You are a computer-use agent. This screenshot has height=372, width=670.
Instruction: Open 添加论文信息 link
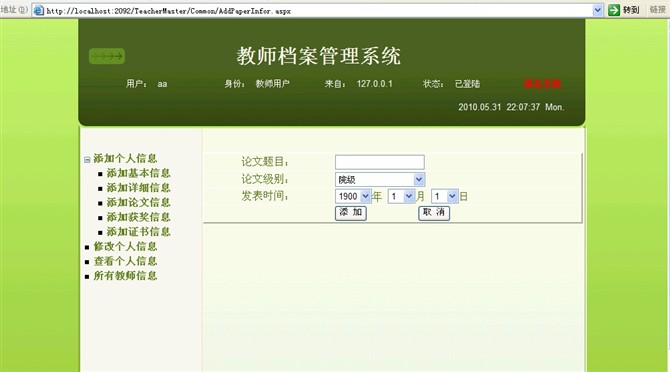138,202
